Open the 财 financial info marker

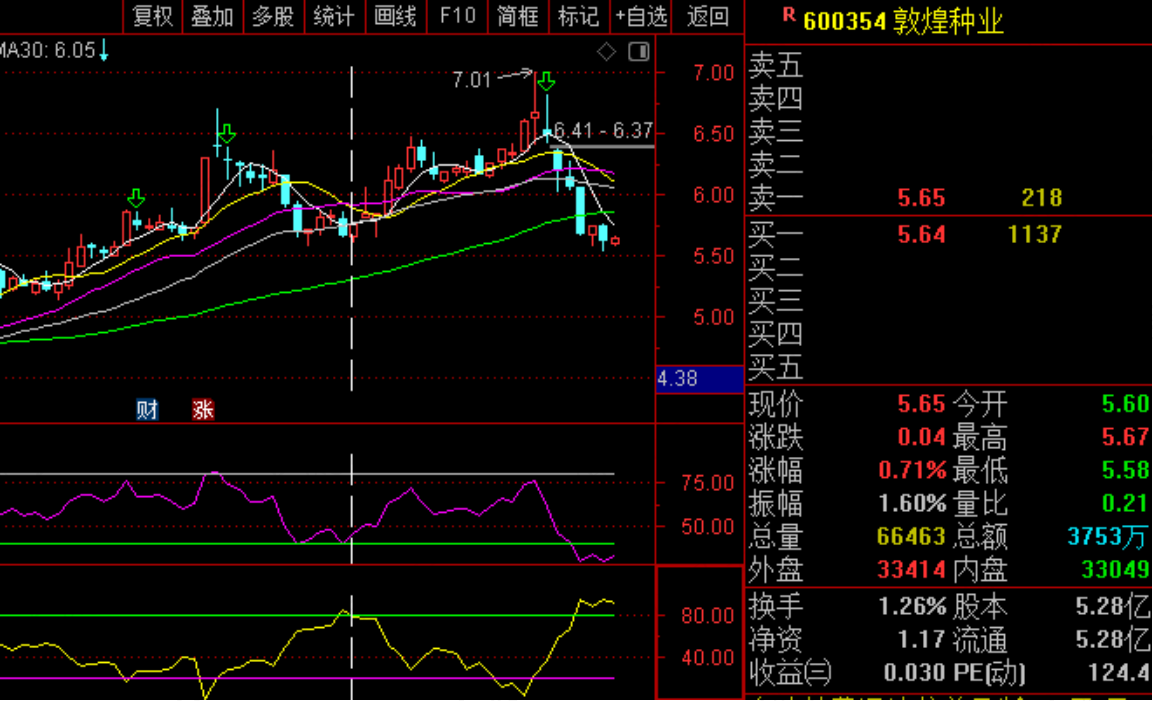pyautogui.click(x=147, y=409)
